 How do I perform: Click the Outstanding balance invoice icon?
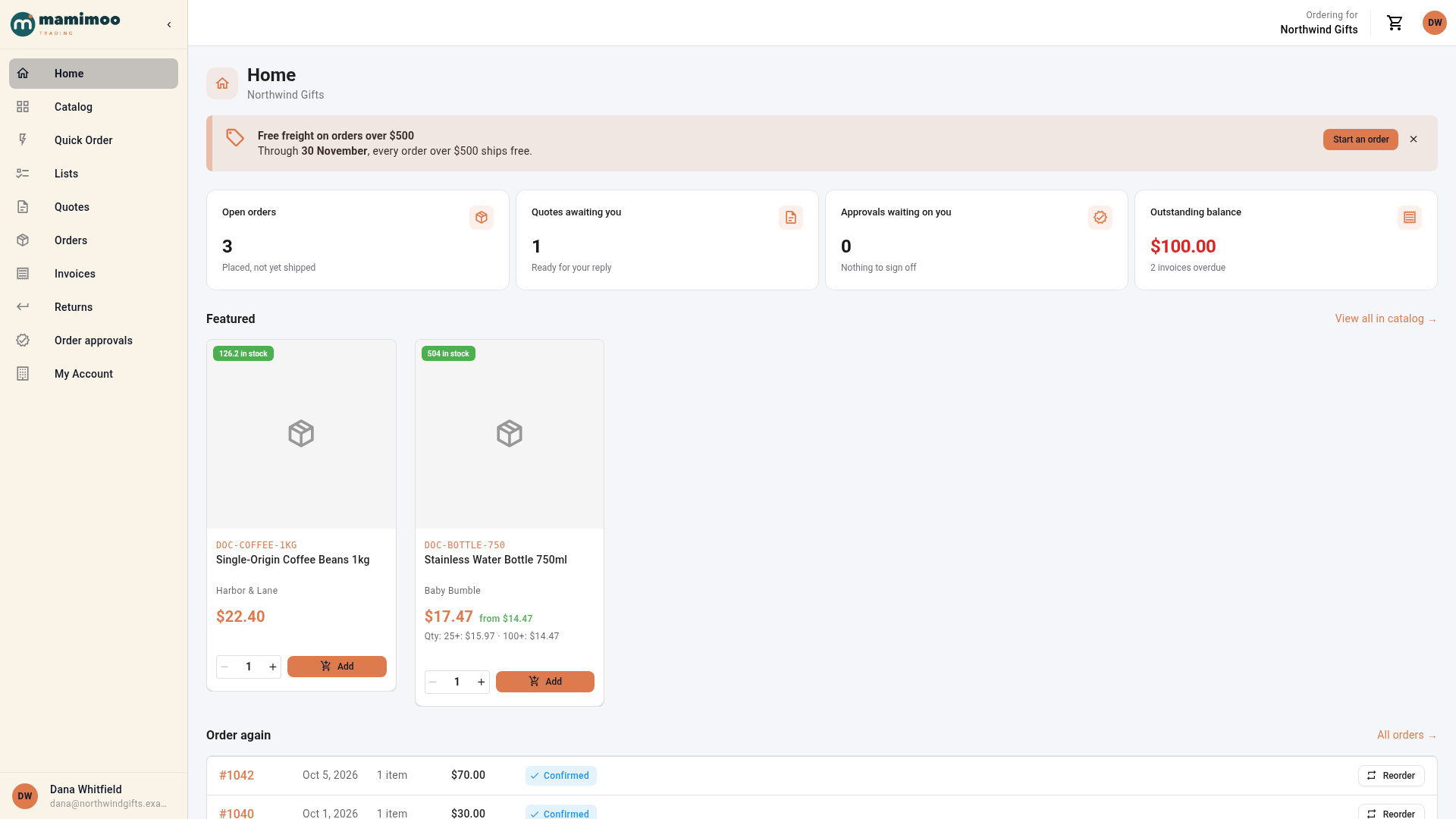click(1410, 218)
